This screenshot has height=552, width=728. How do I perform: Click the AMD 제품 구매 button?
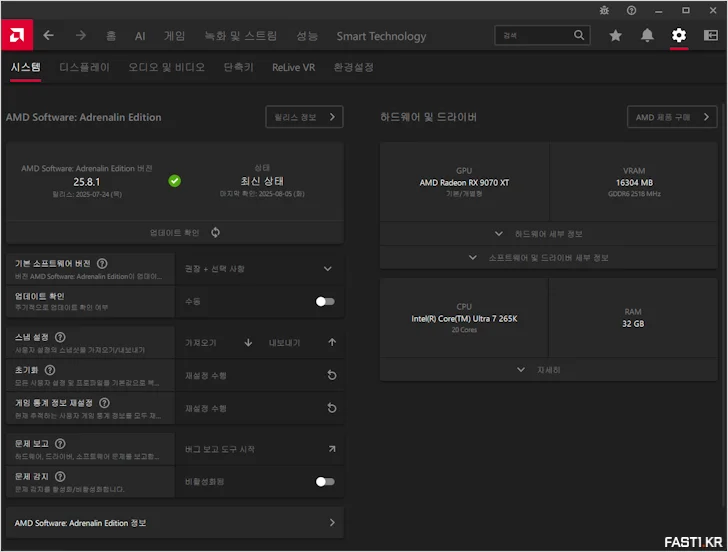[672, 117]
